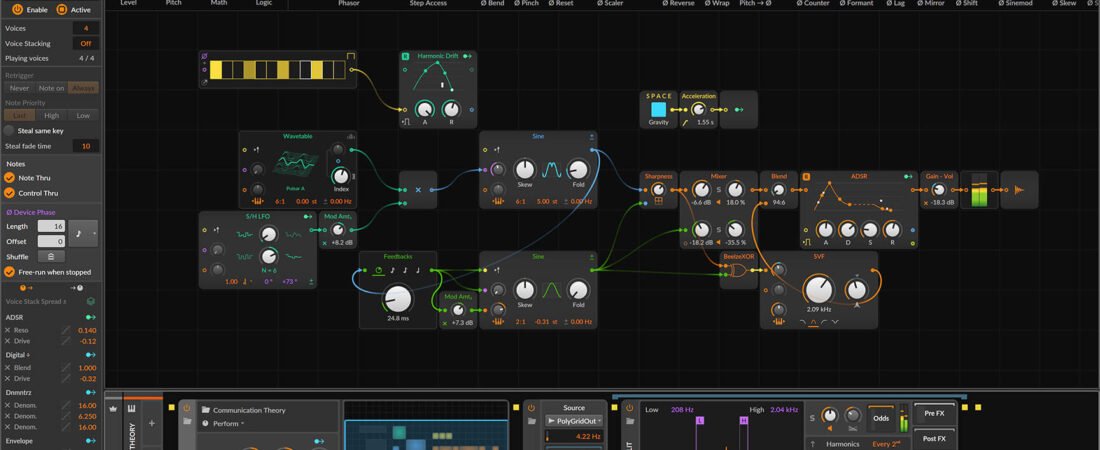The image size is (1100, 450).
Task: Open the Length unit dropdown arrow
Action: click(x=95, y=234)
